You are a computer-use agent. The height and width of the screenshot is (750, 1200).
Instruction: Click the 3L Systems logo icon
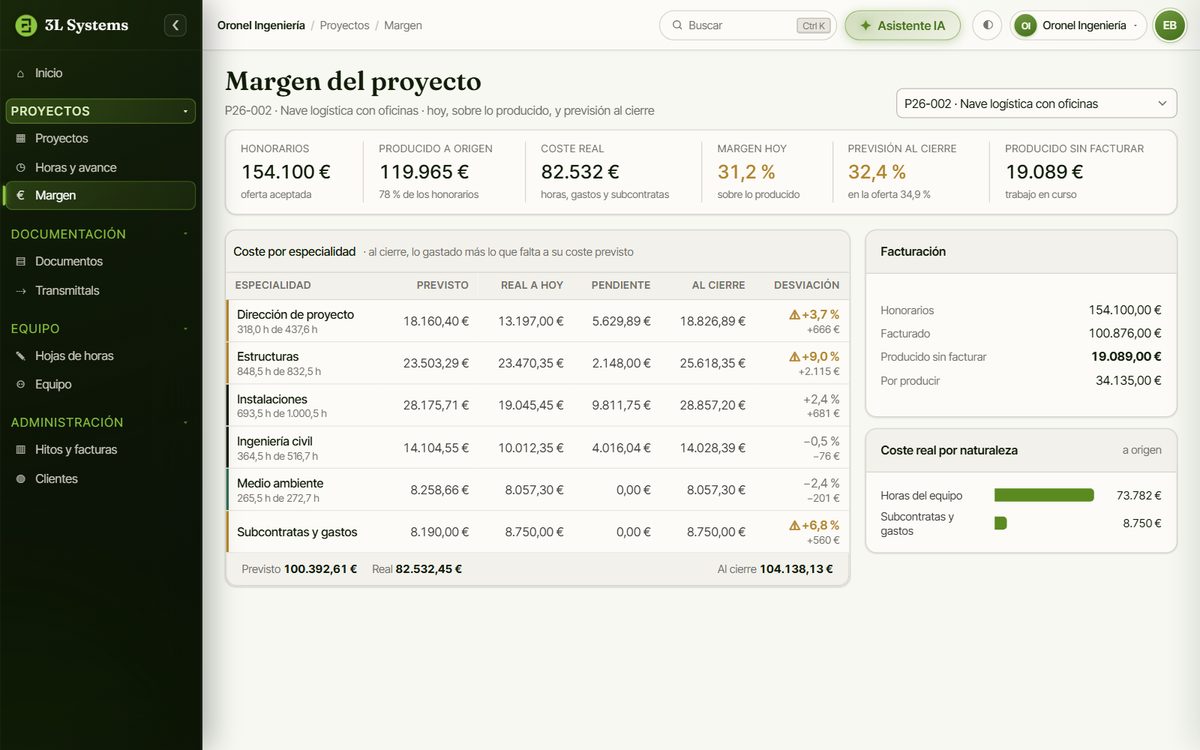(26, 25)
